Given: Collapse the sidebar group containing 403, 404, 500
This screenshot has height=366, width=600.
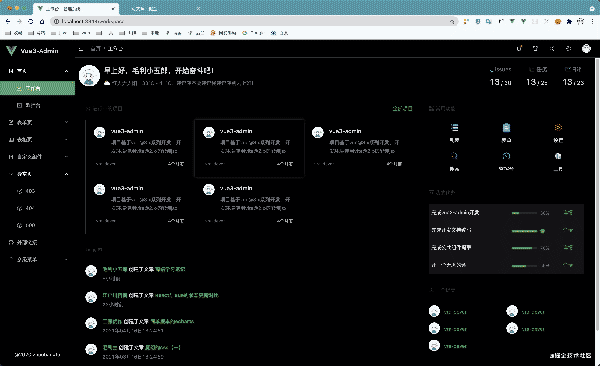Looking at the screenshot, I should point(67,174).
